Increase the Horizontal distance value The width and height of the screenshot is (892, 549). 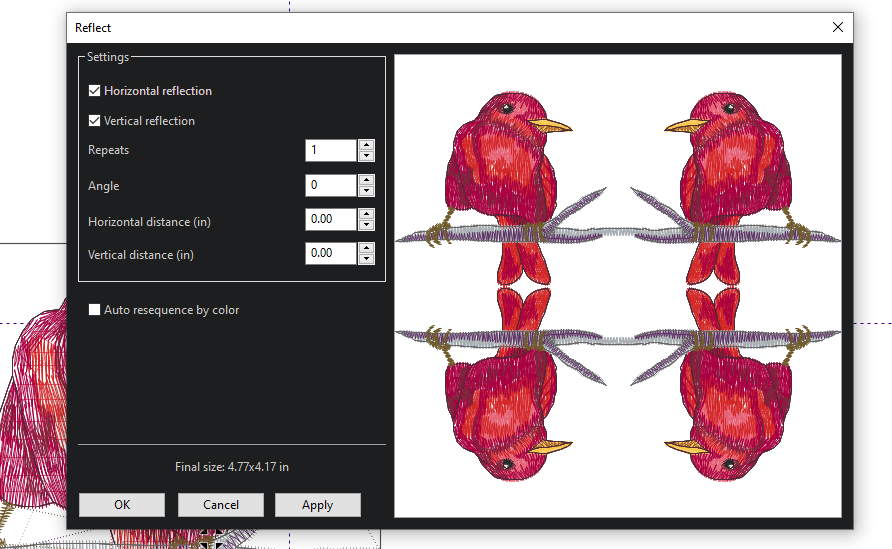click(x=366, y=214)
